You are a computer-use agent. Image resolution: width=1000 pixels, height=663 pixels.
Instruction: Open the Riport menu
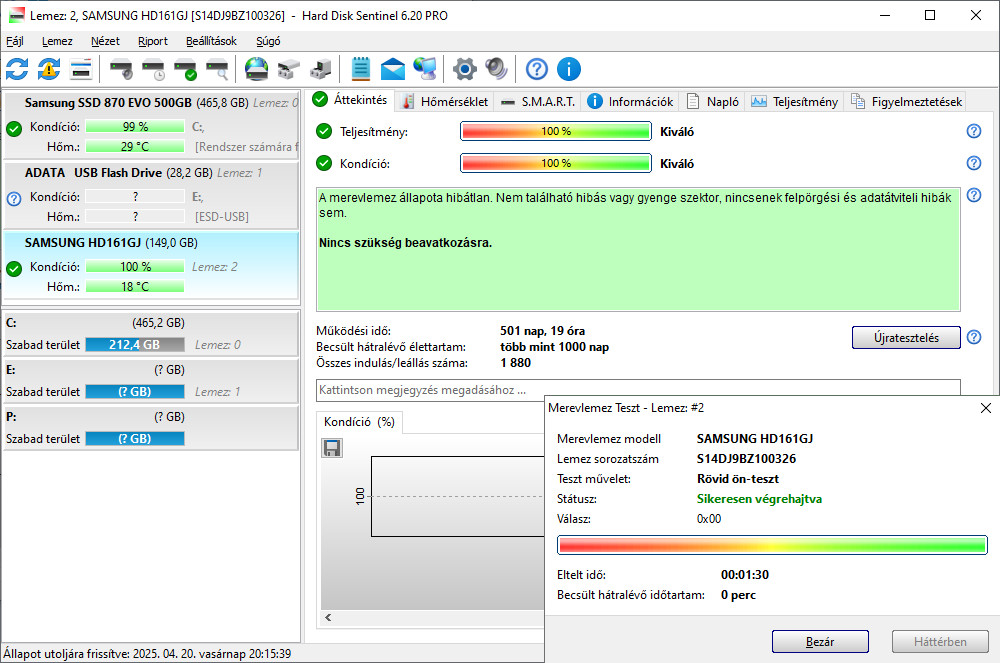[x=152, y=41]
